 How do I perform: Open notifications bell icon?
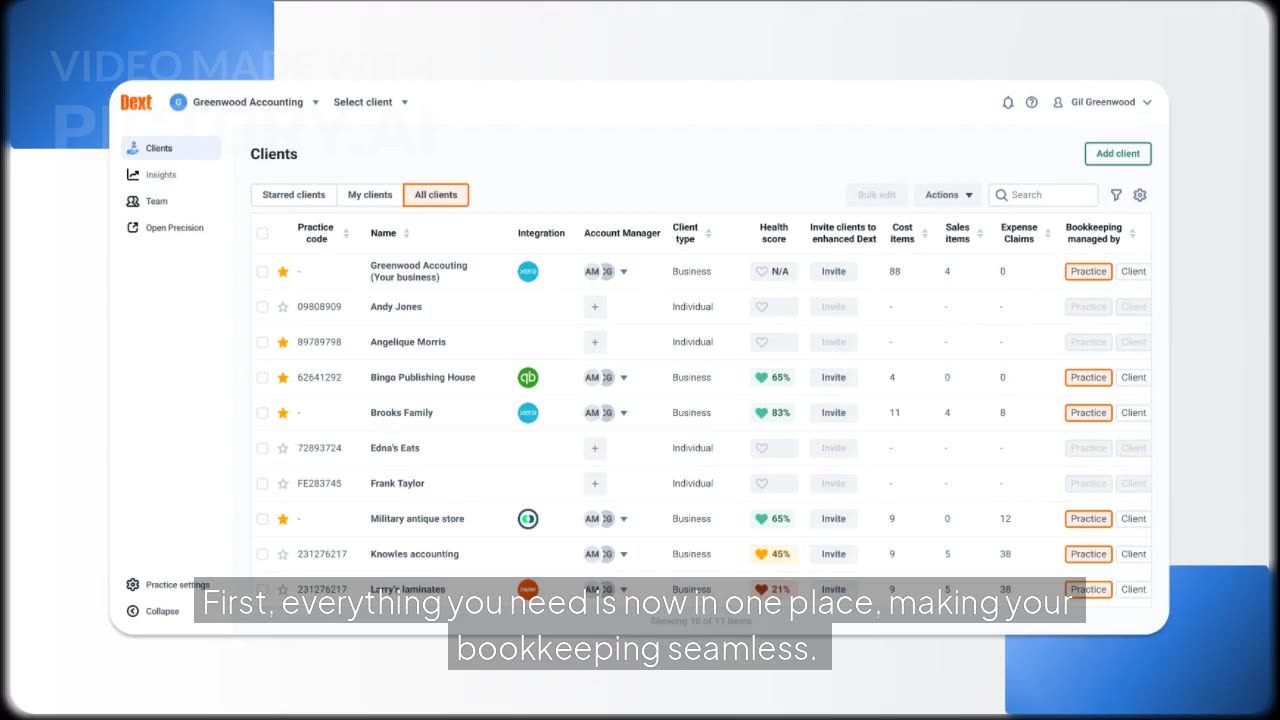coord(1008,102)
